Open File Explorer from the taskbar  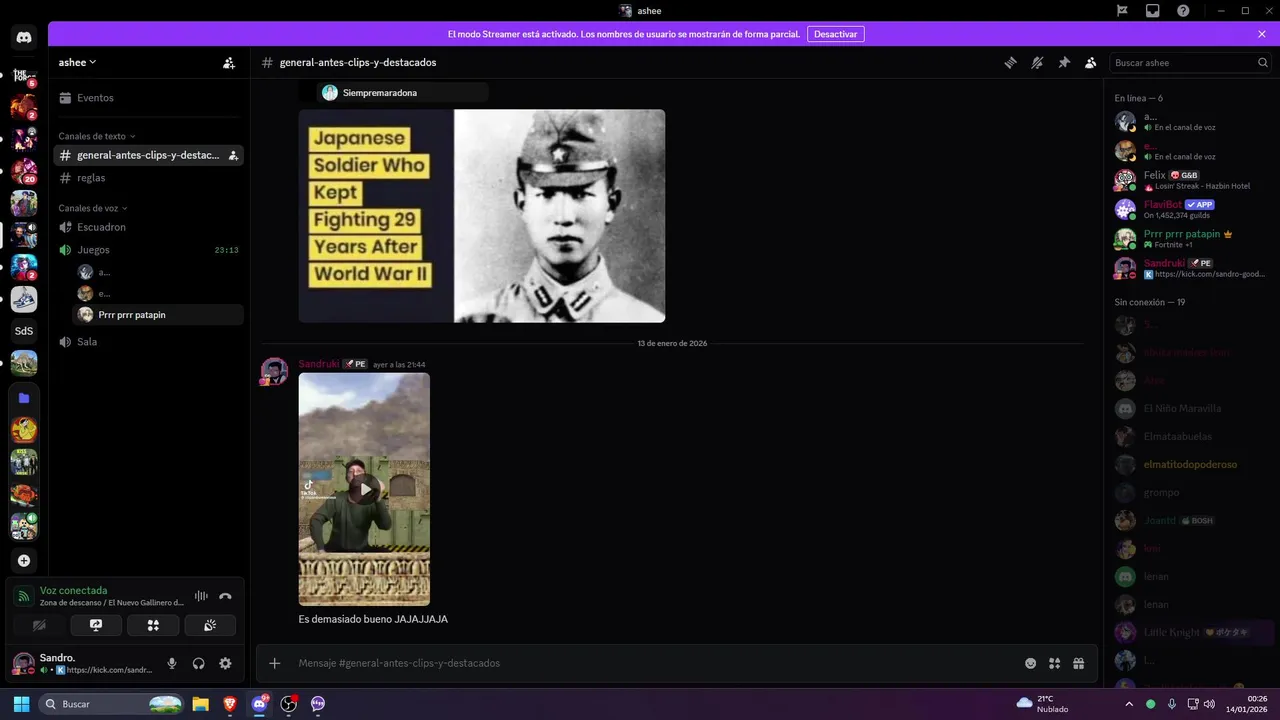[x=200, y=704]
